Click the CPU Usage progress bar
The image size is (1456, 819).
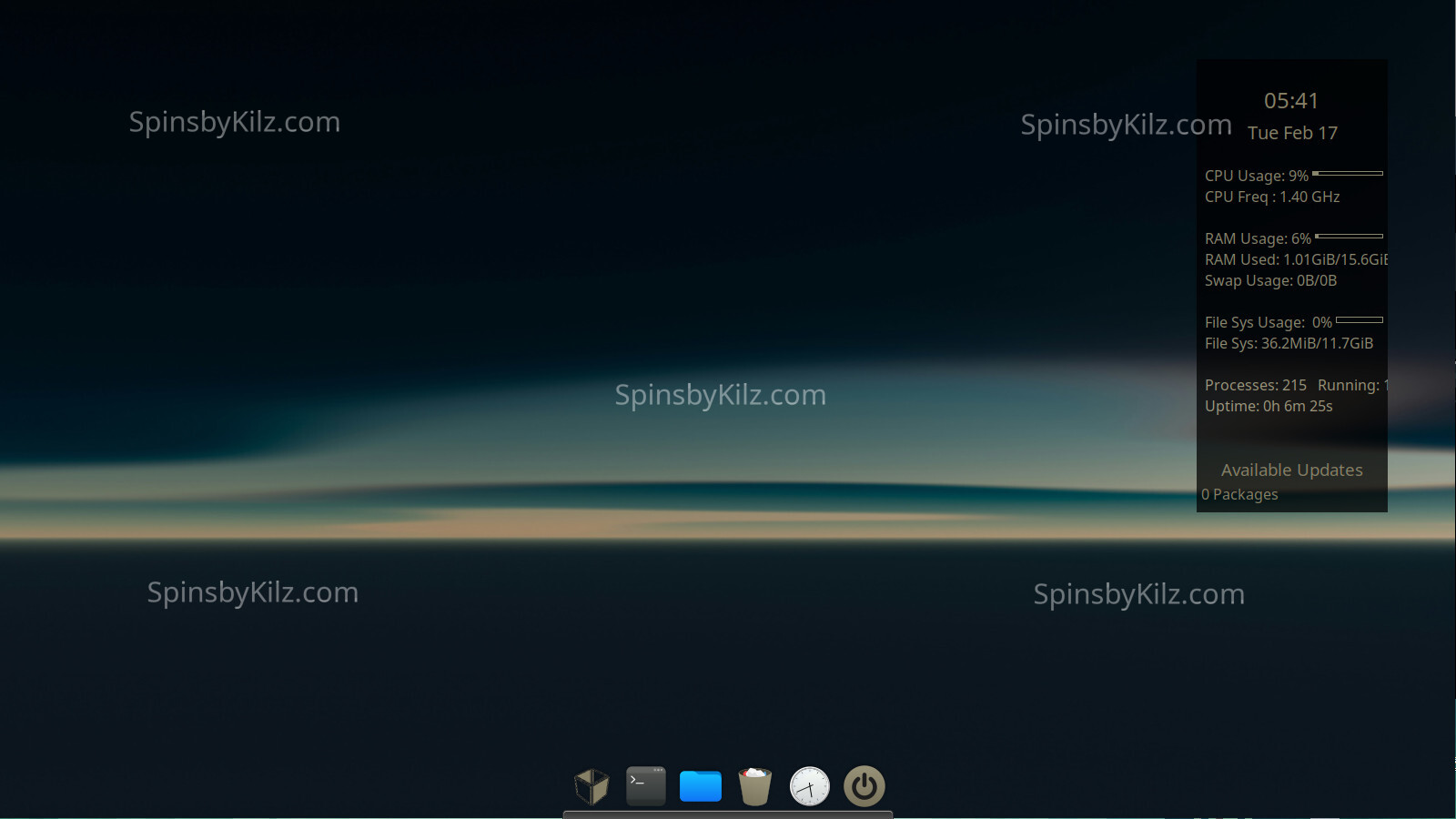click(x=1348, y=173)
